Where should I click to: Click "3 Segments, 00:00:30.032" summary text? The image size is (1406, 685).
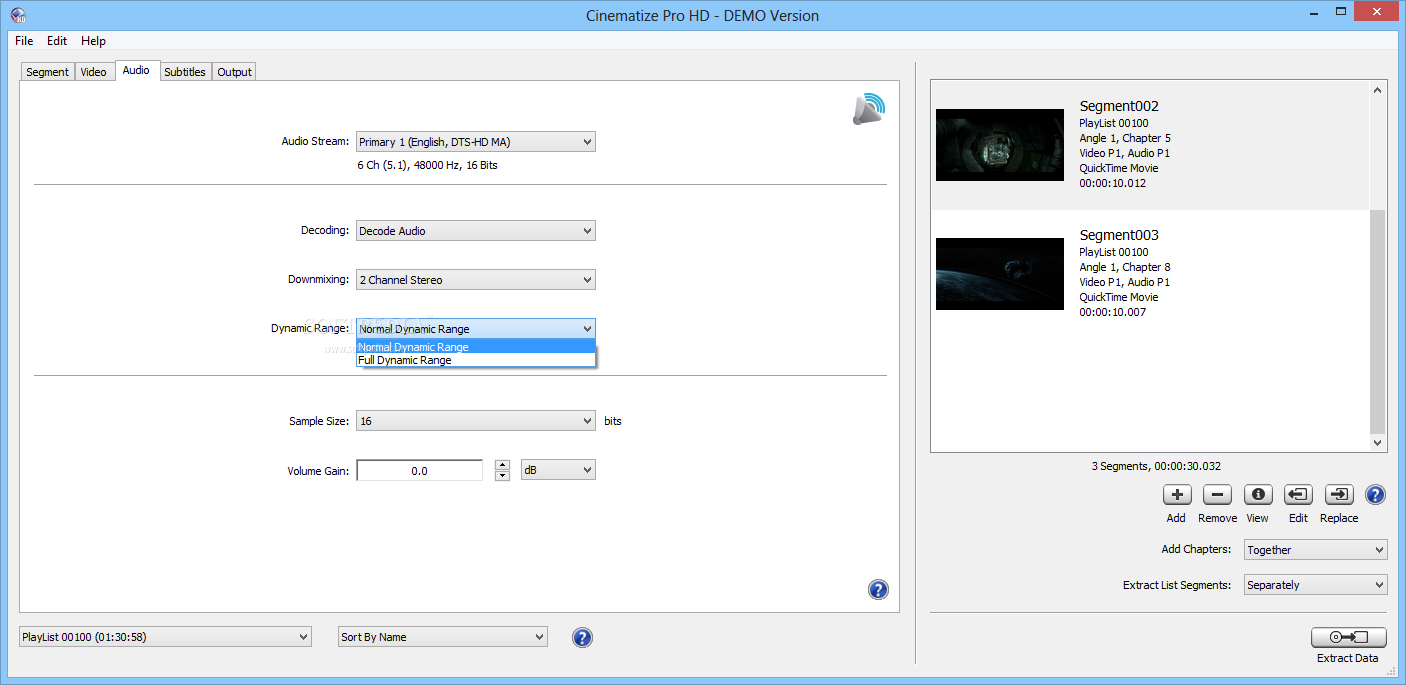click(x=1157, y=466)
